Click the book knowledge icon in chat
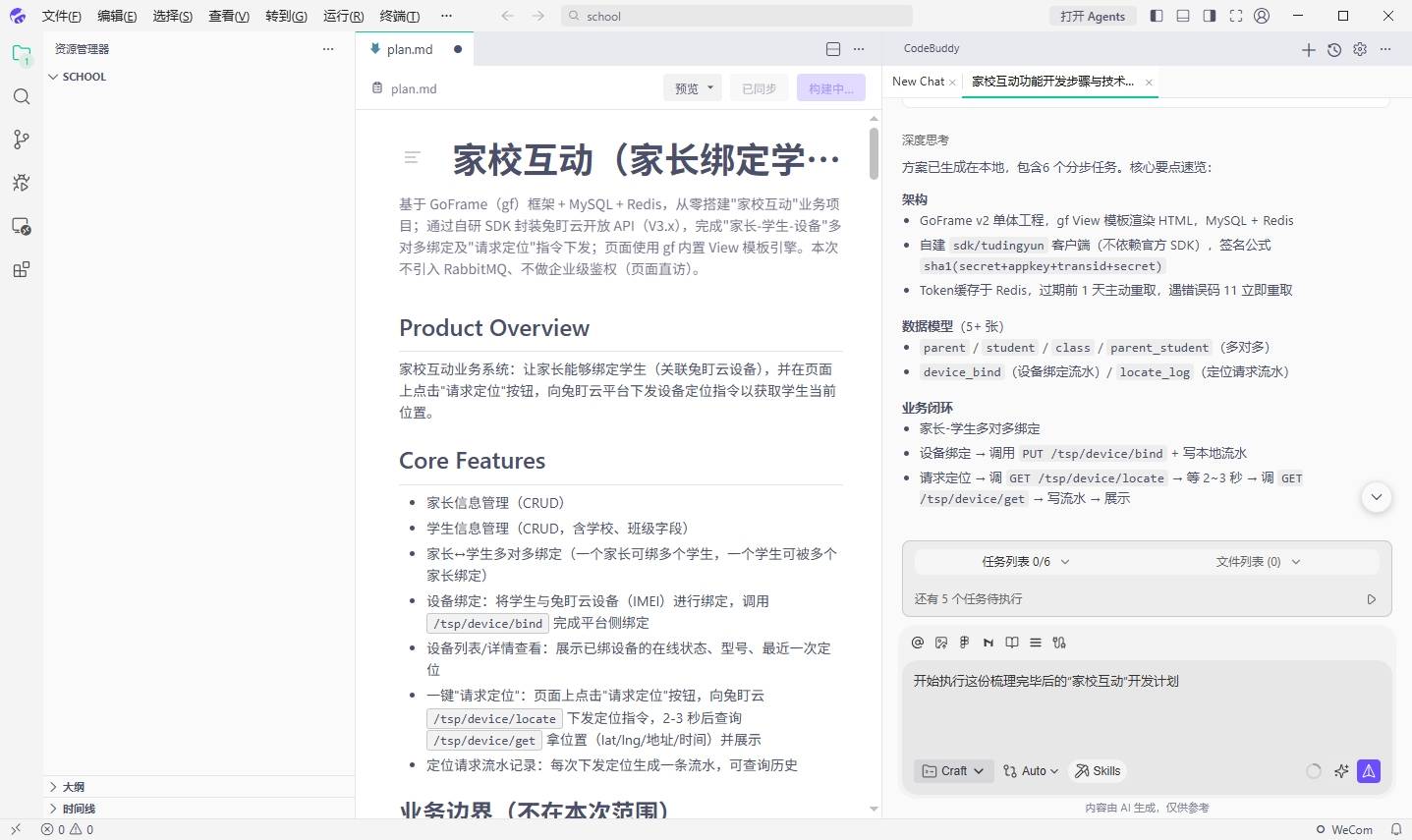The height and width of the screenshot is (840, 1412). pos(1012,643)
